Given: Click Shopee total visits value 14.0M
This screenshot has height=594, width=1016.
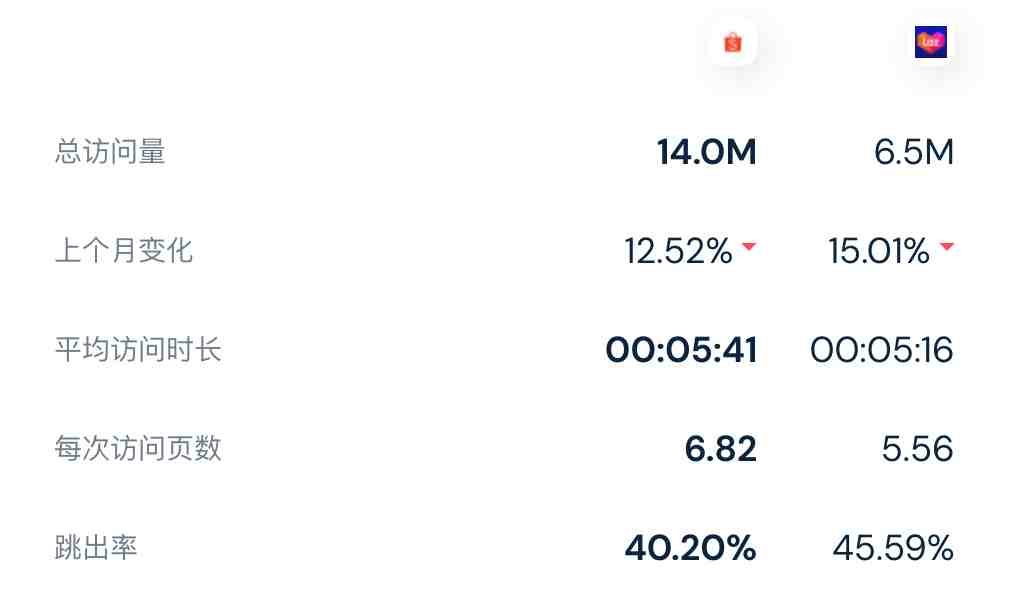Looking at the screenshot, I should click(x=706, y=152).
